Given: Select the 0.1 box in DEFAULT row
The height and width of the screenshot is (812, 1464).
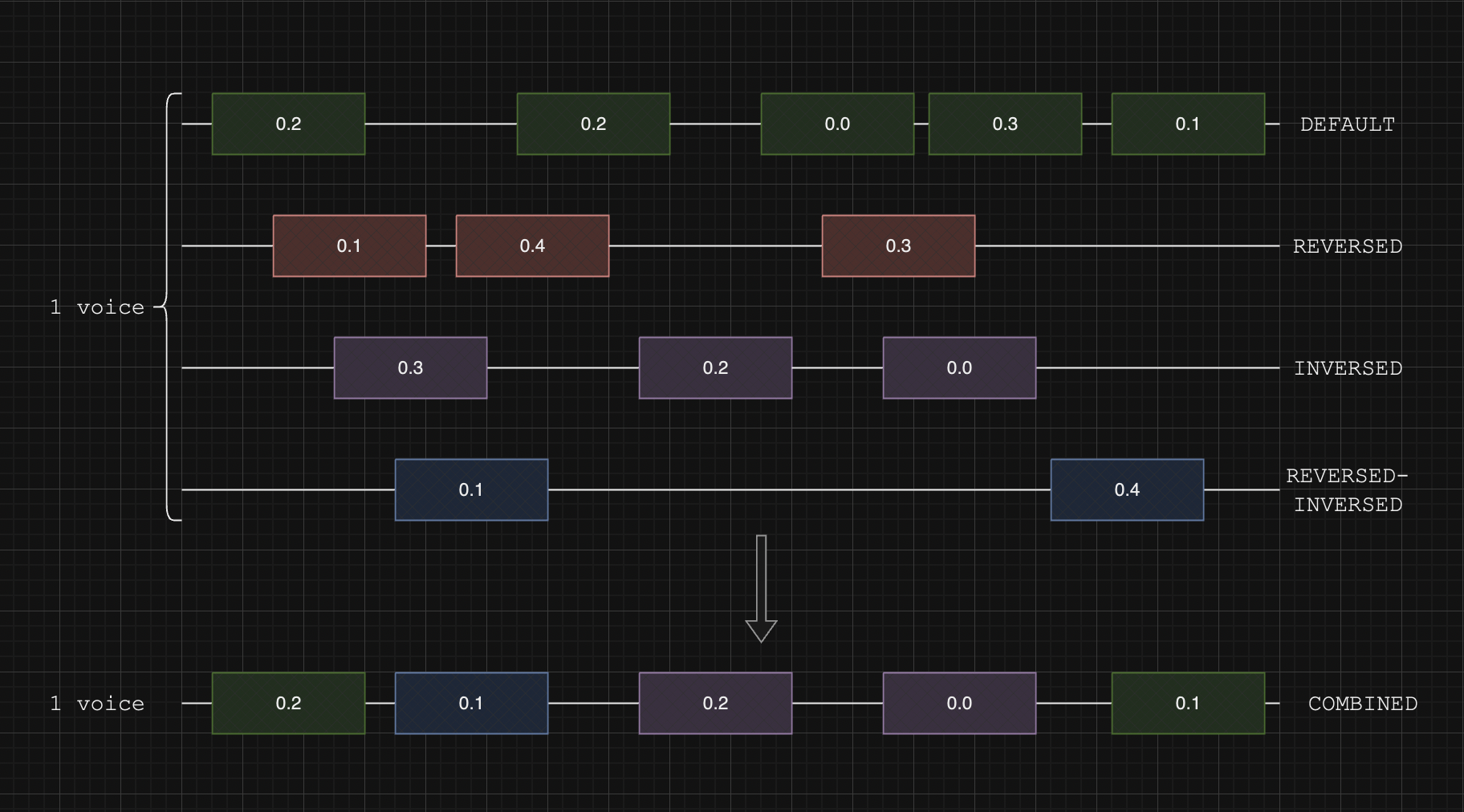Looking at the screenshot, I should (x=1188, y=124).
